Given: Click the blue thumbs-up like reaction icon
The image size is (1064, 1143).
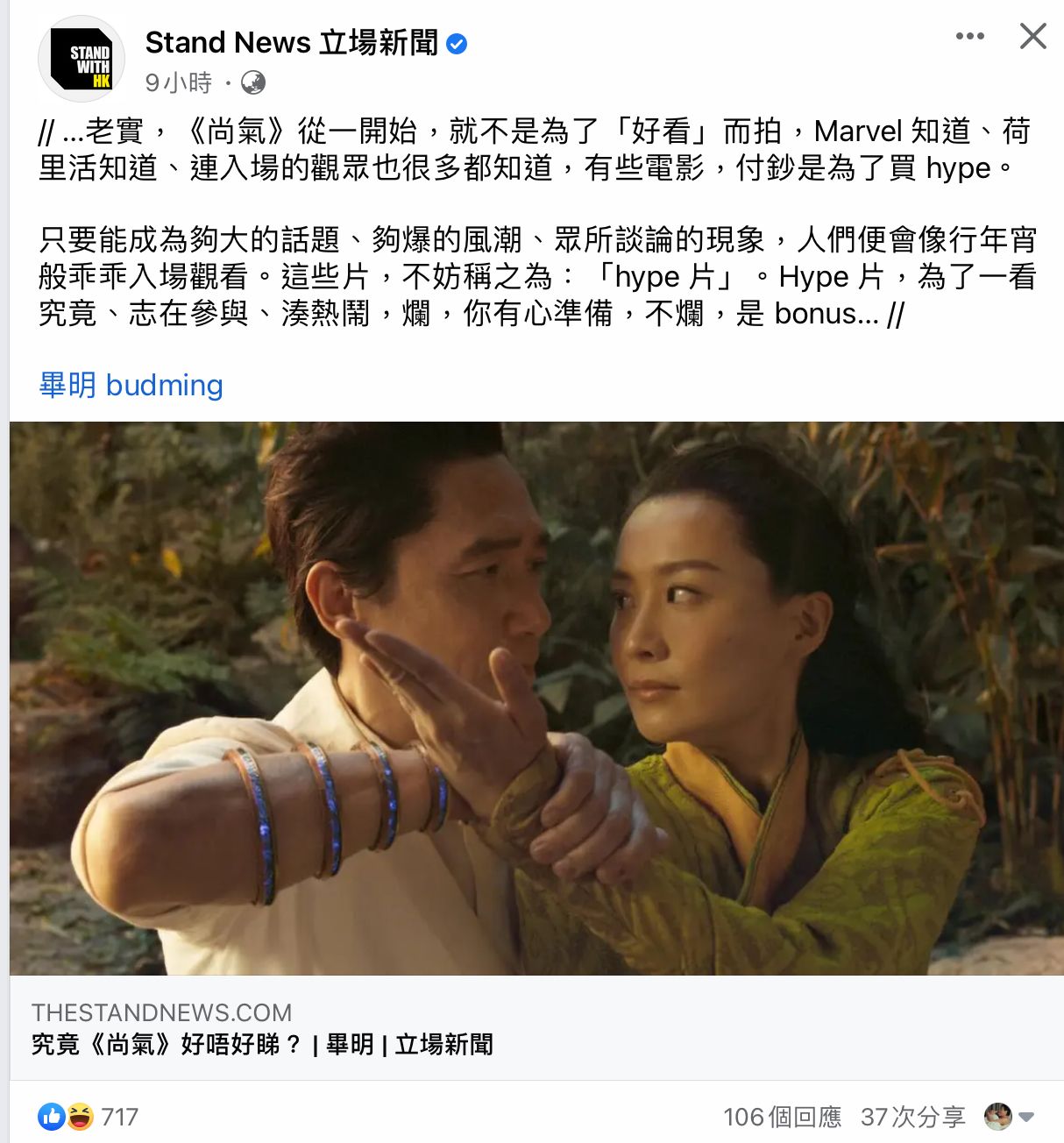Looking at the screenshot, I should (52, 1116).
